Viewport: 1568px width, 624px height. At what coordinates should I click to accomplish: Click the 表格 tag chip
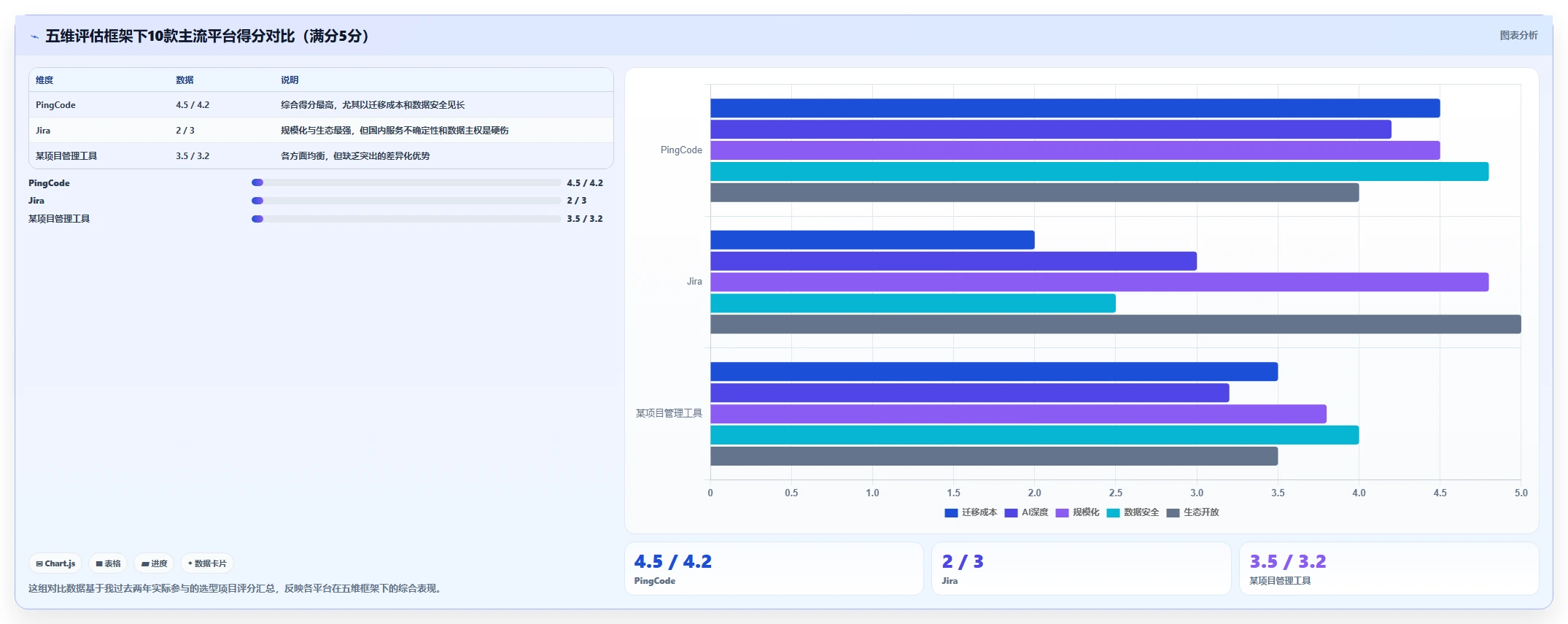click(108, 563)
